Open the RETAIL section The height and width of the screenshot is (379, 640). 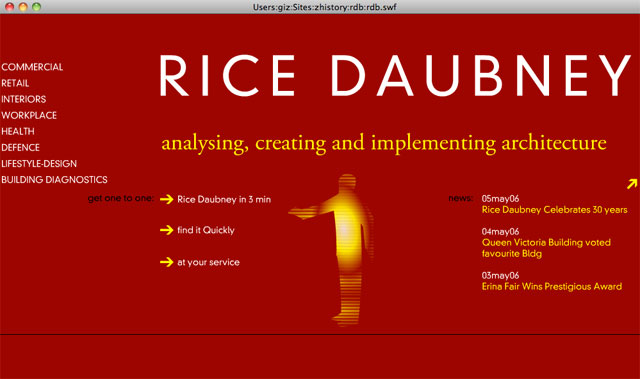click(15, 83)
